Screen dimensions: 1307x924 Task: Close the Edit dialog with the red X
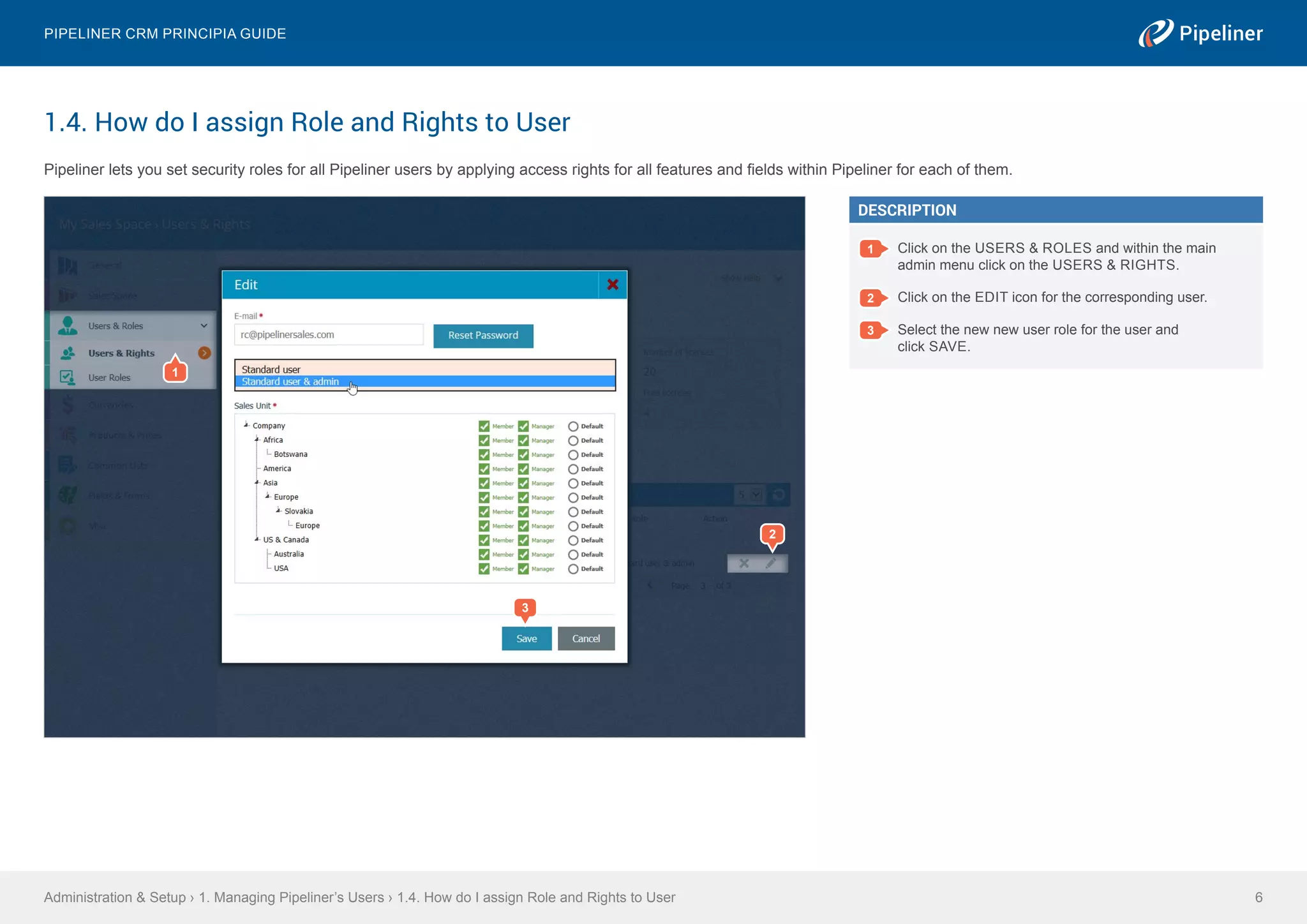pos(613,285)
